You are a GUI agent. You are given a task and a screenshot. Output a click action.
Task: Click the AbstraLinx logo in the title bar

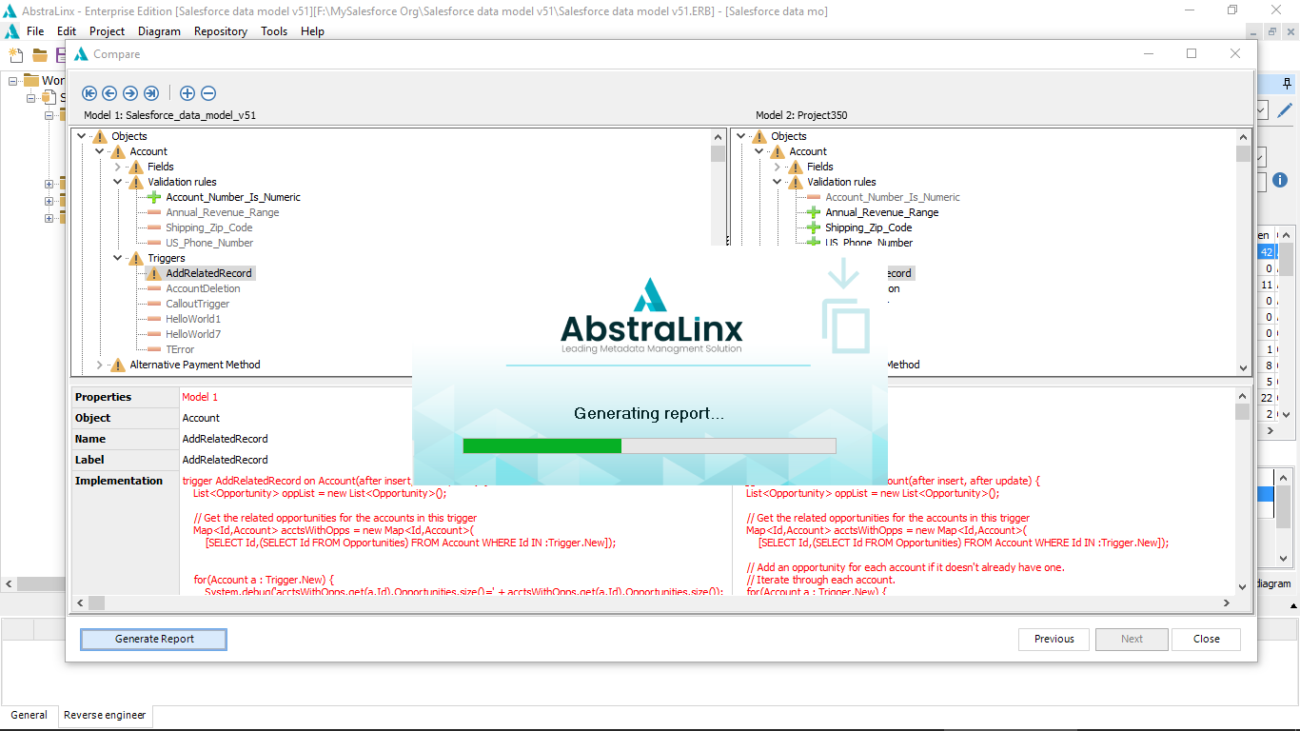tap(11, 9)
